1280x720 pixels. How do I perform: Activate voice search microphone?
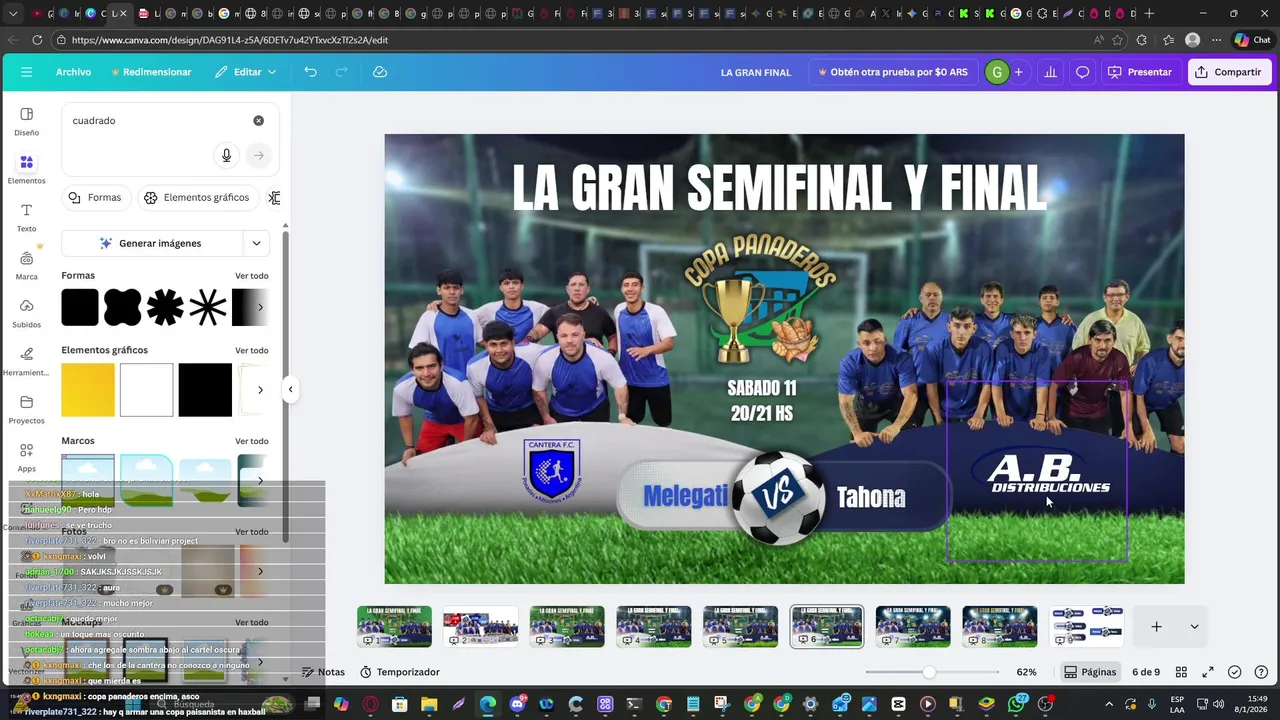tap(226, 155)
